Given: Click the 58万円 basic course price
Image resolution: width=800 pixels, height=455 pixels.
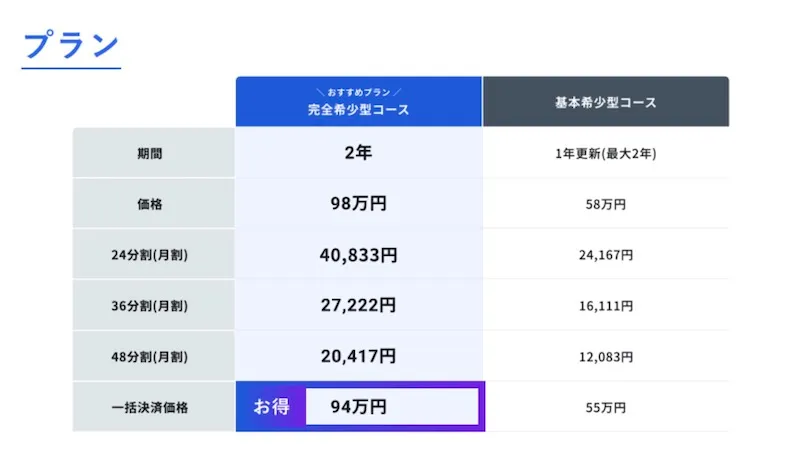Looking at the screenshot, I should [605, 204].
